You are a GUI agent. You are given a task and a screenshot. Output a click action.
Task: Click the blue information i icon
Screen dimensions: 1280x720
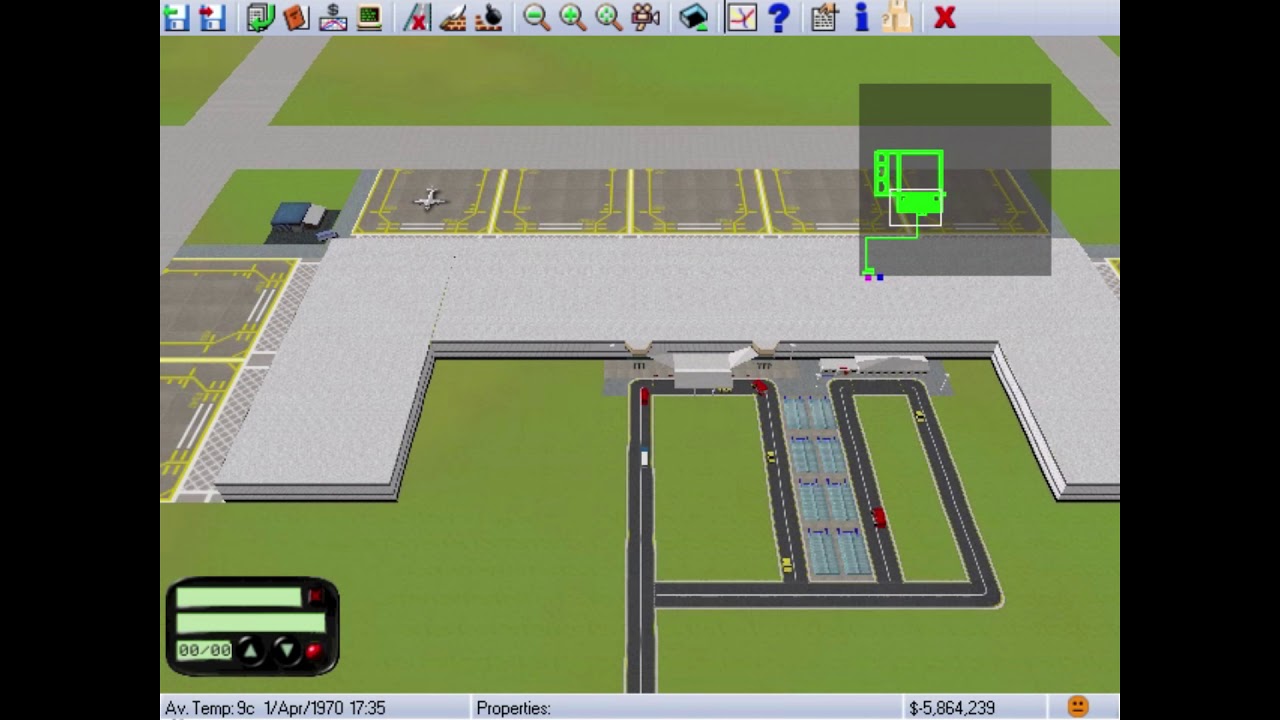tap(861, 17)
